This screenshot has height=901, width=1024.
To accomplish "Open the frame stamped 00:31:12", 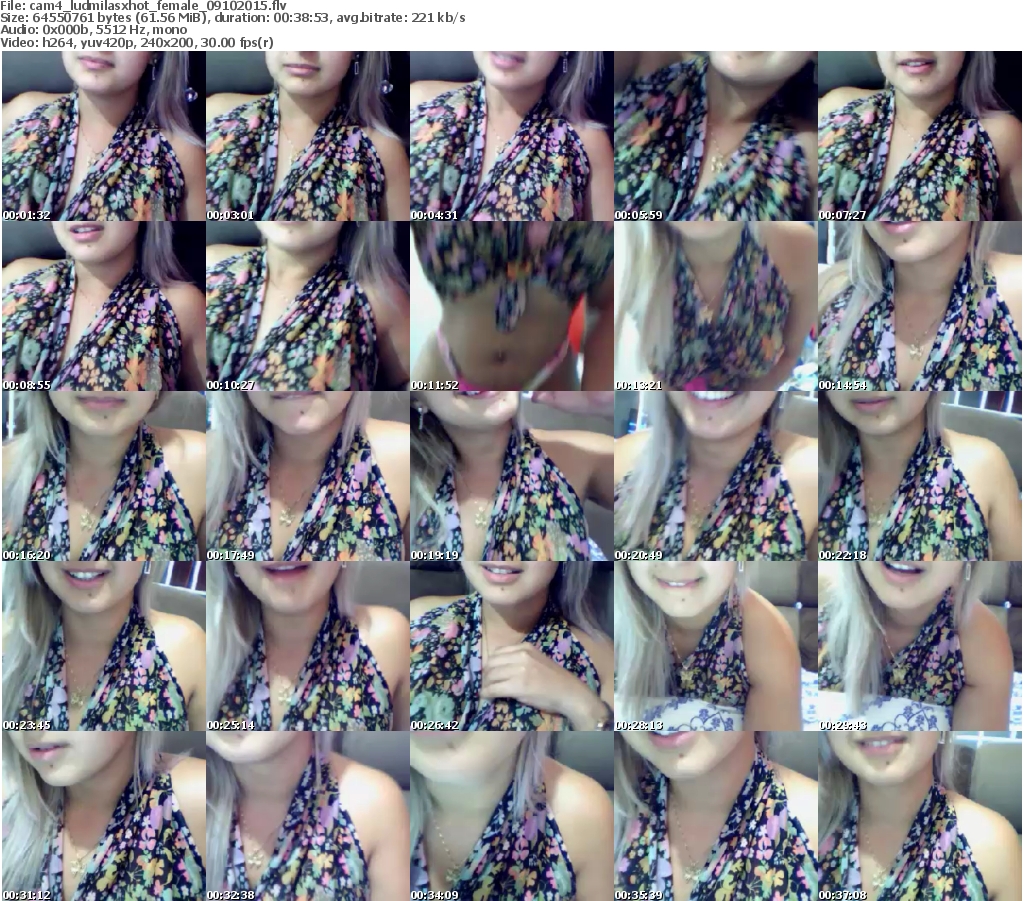I will (104, 816).
